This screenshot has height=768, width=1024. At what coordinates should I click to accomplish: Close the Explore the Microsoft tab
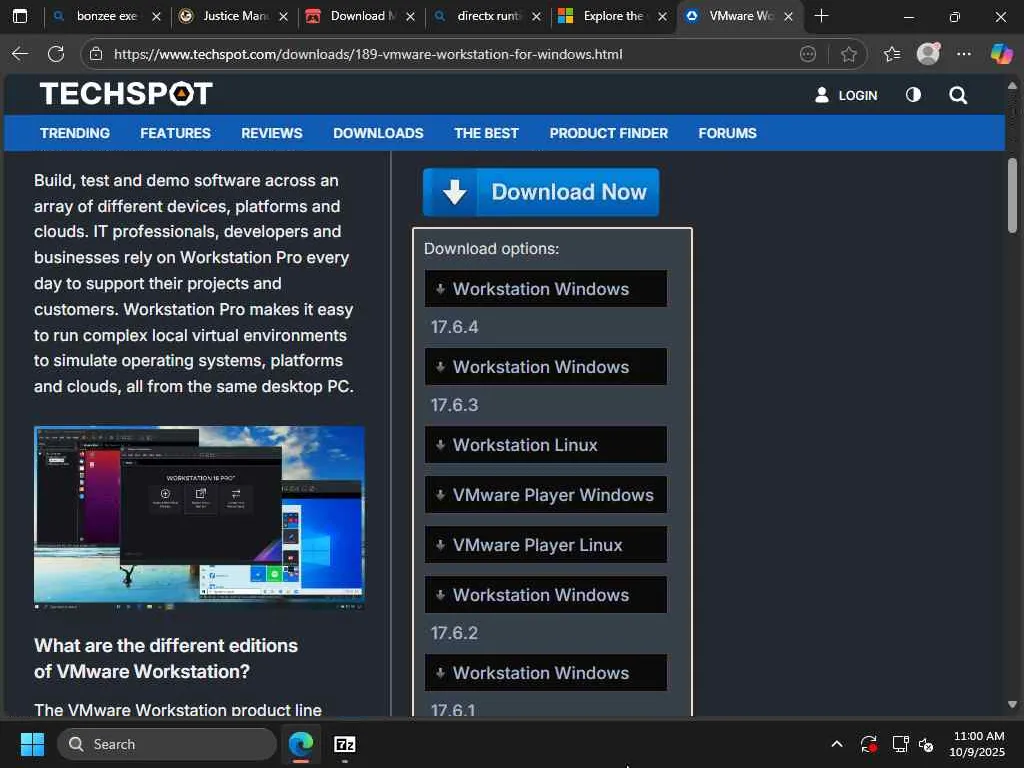point(662,16)
